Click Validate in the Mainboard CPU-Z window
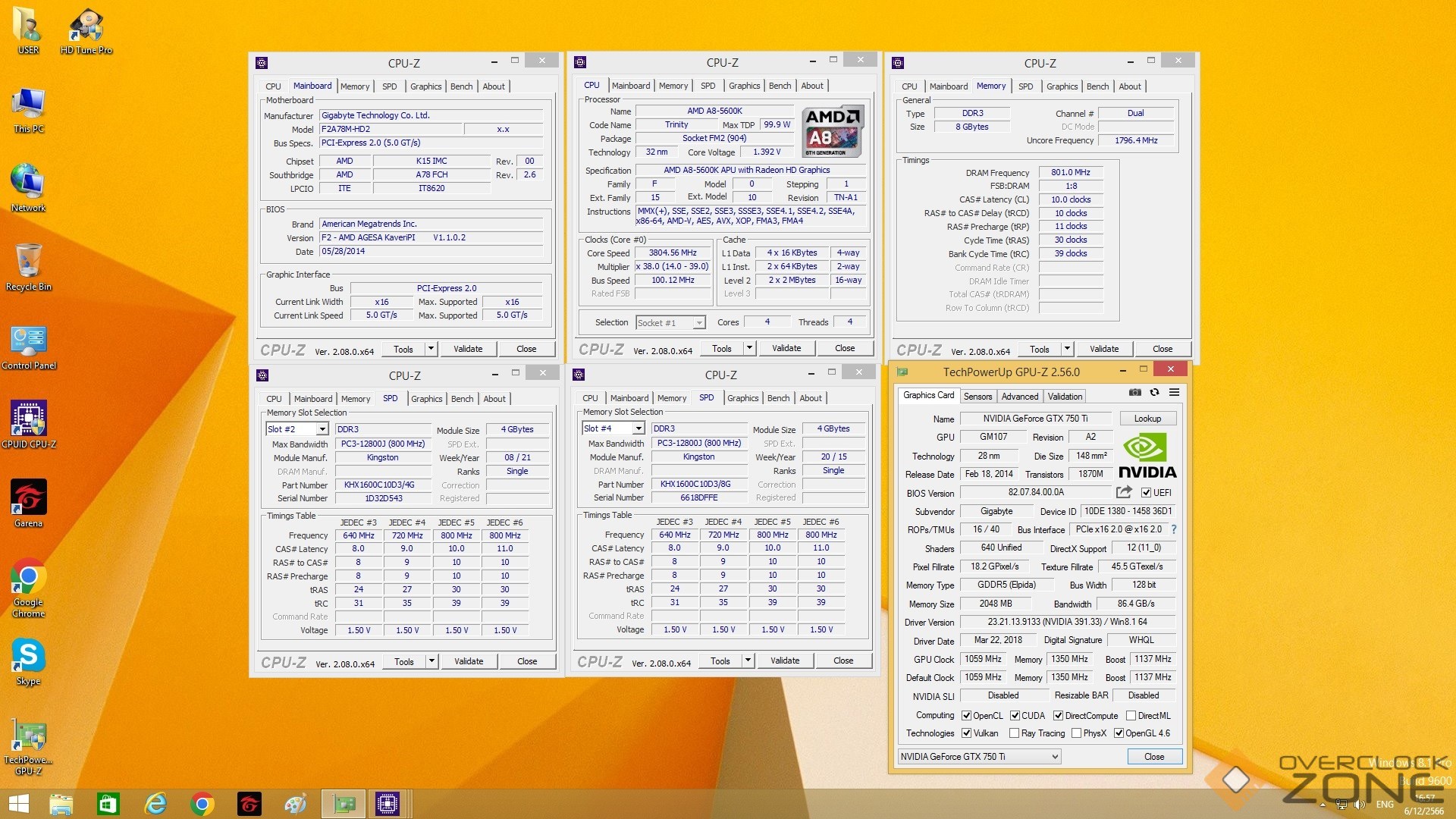The width and height of the screenshot is (1456, 819). [x=468, y=349]
